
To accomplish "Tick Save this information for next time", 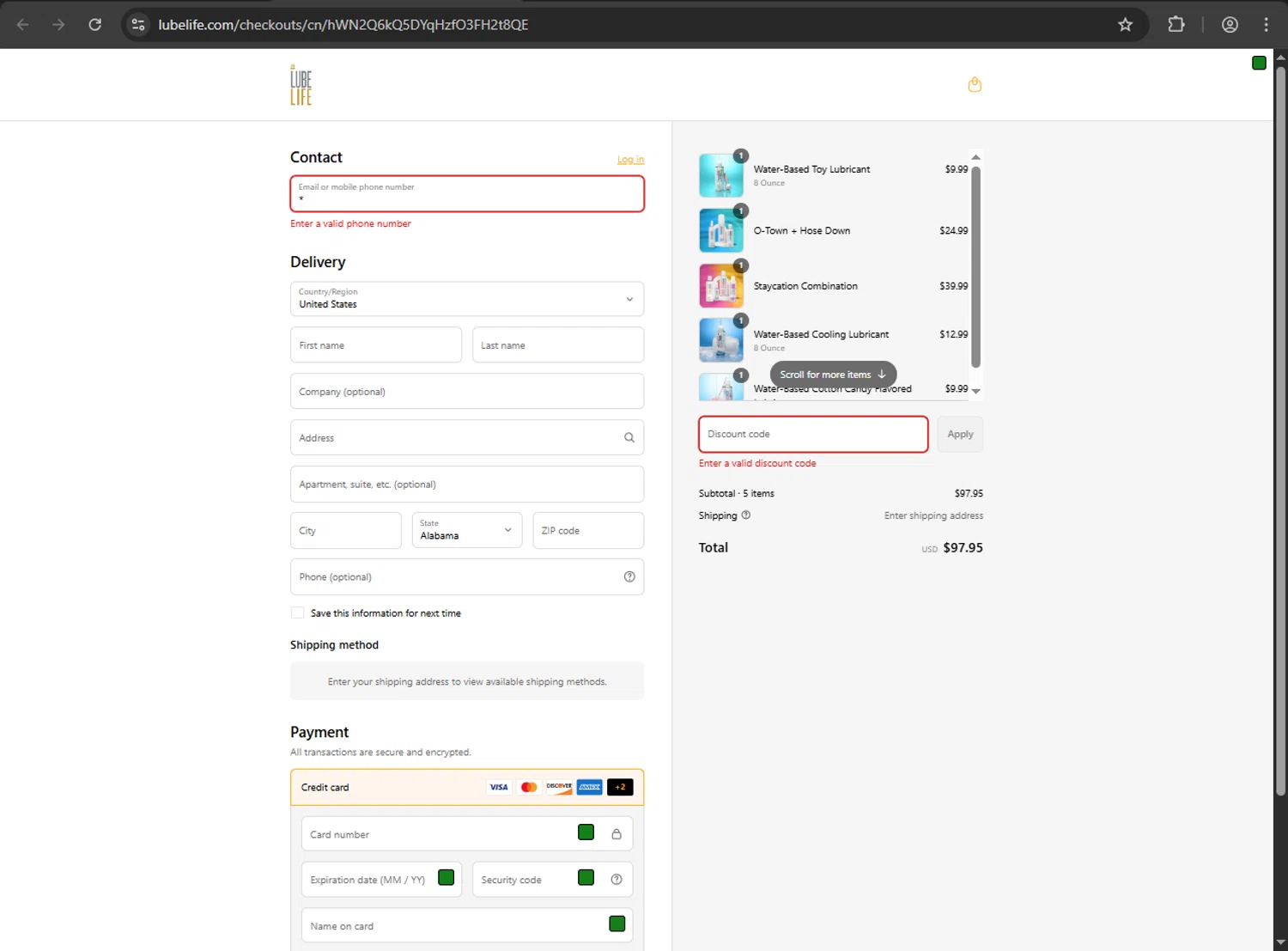I will [298, 613].
